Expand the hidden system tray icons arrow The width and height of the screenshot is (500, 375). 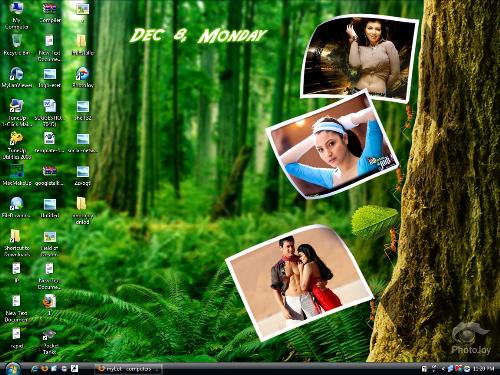click(443, 369)
